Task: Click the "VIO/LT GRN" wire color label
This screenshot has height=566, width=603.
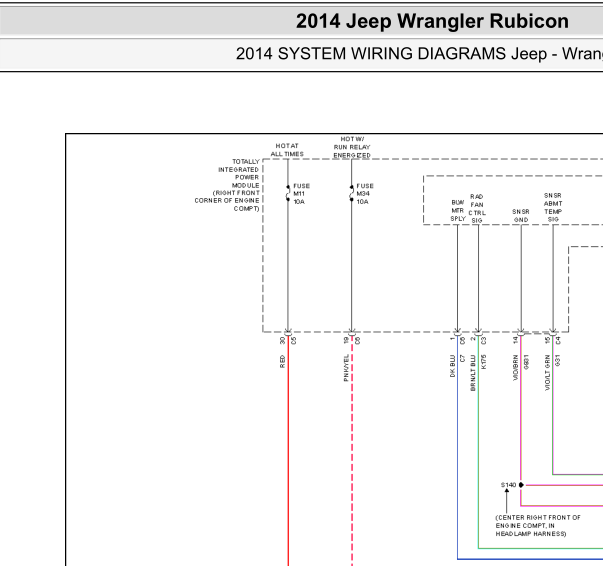Action: [548, 373]
